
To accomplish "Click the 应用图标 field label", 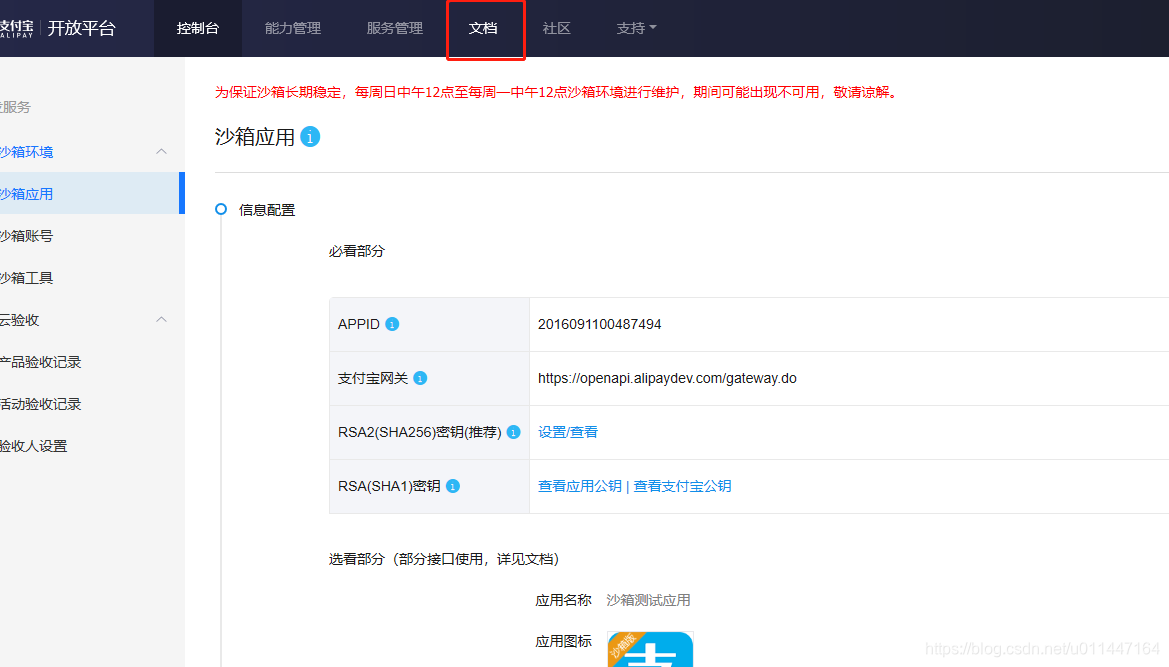I will pos(563,642).
